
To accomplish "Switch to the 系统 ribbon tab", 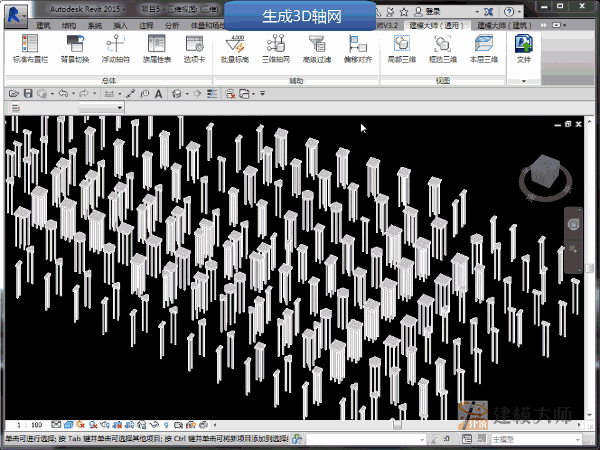I will pos(95,26).
